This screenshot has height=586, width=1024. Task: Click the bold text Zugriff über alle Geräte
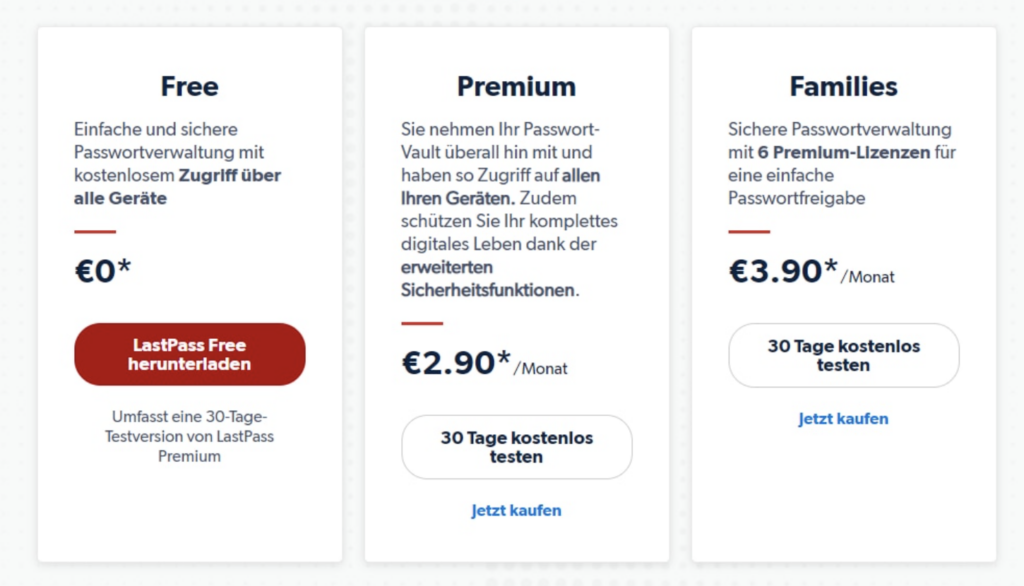(177, 187)
